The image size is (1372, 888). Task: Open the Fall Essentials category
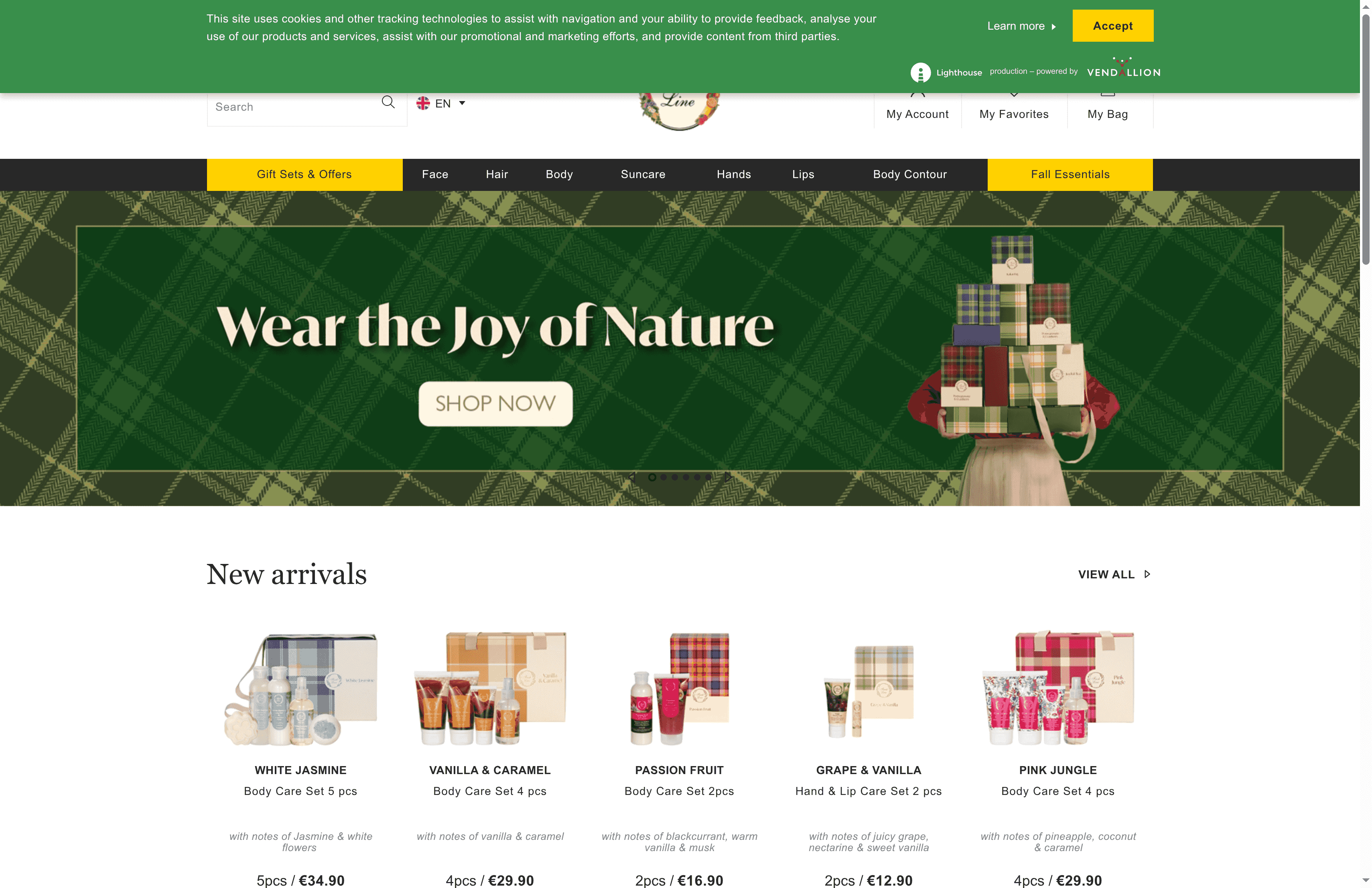tap(1070, 174)
